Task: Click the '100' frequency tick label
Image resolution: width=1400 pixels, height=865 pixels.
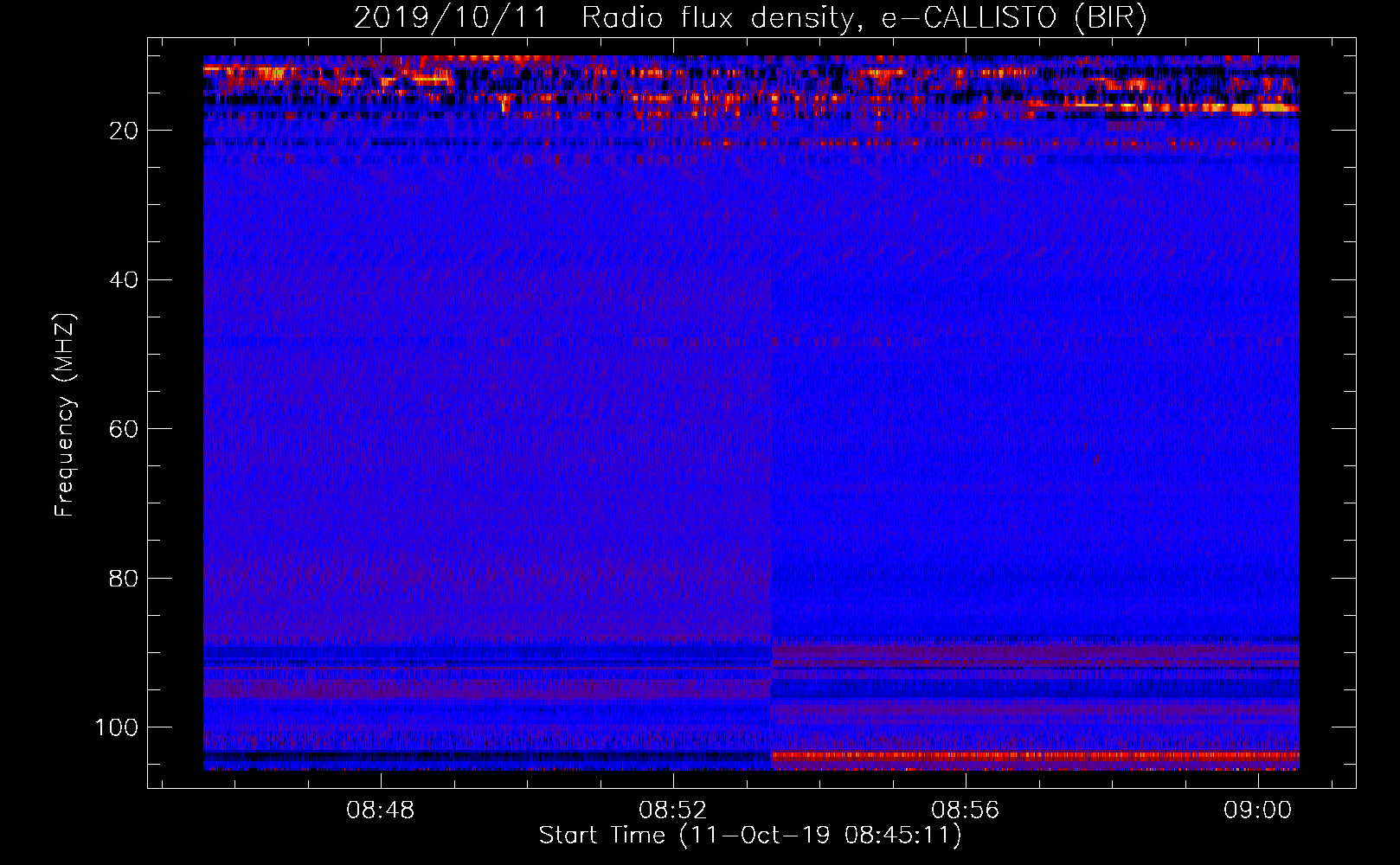Action: point(117,727)
